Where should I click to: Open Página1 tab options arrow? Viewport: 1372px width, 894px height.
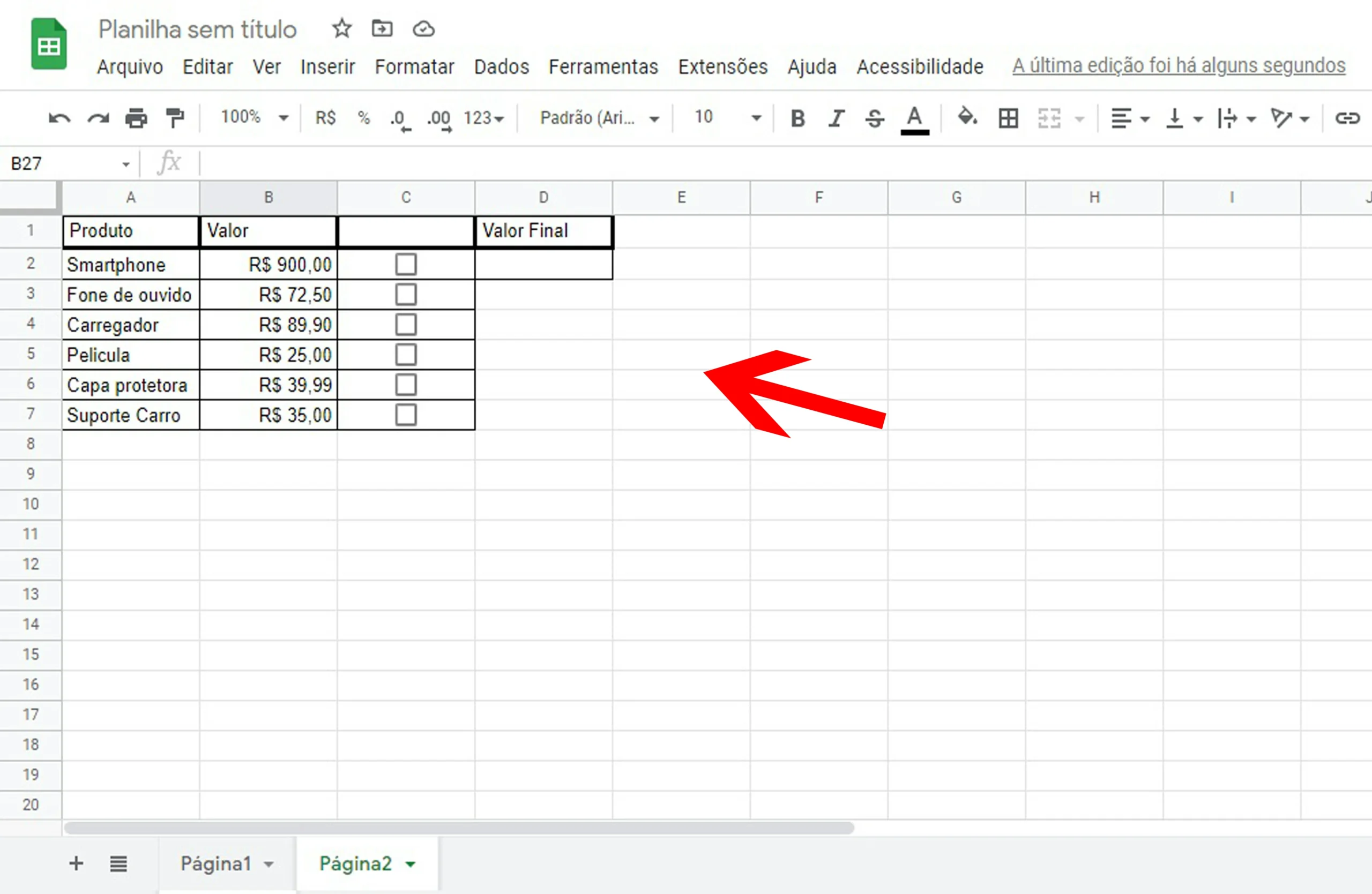point(269,864)
